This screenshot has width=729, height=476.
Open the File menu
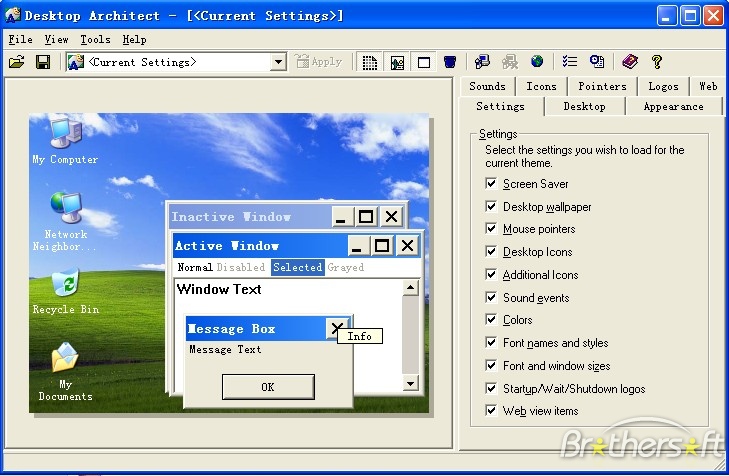(x=20, y=40)
